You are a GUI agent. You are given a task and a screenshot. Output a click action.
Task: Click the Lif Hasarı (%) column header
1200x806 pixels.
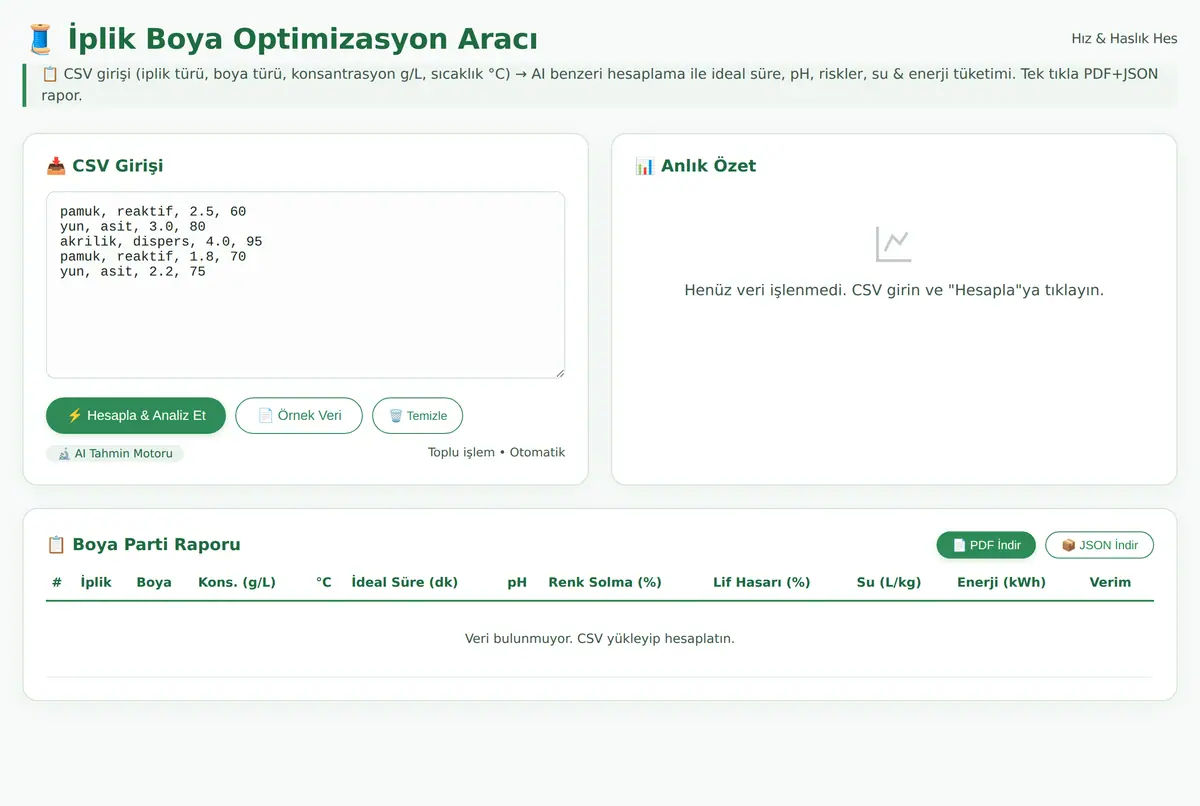click(762, 582)
